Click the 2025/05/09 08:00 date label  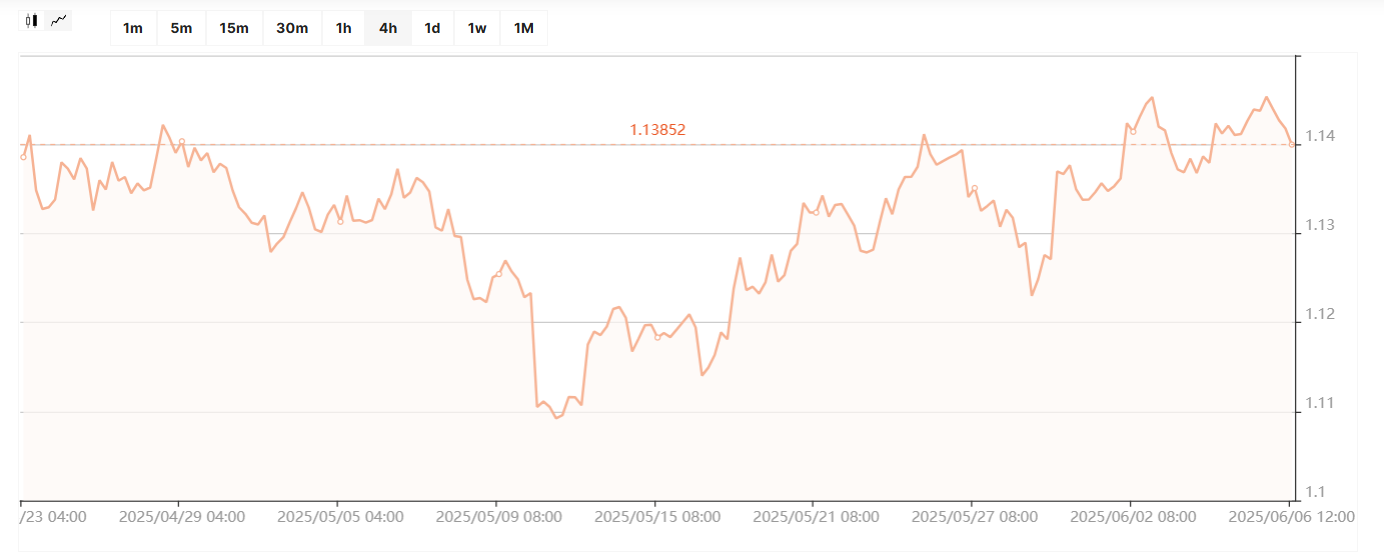point(498,517)
